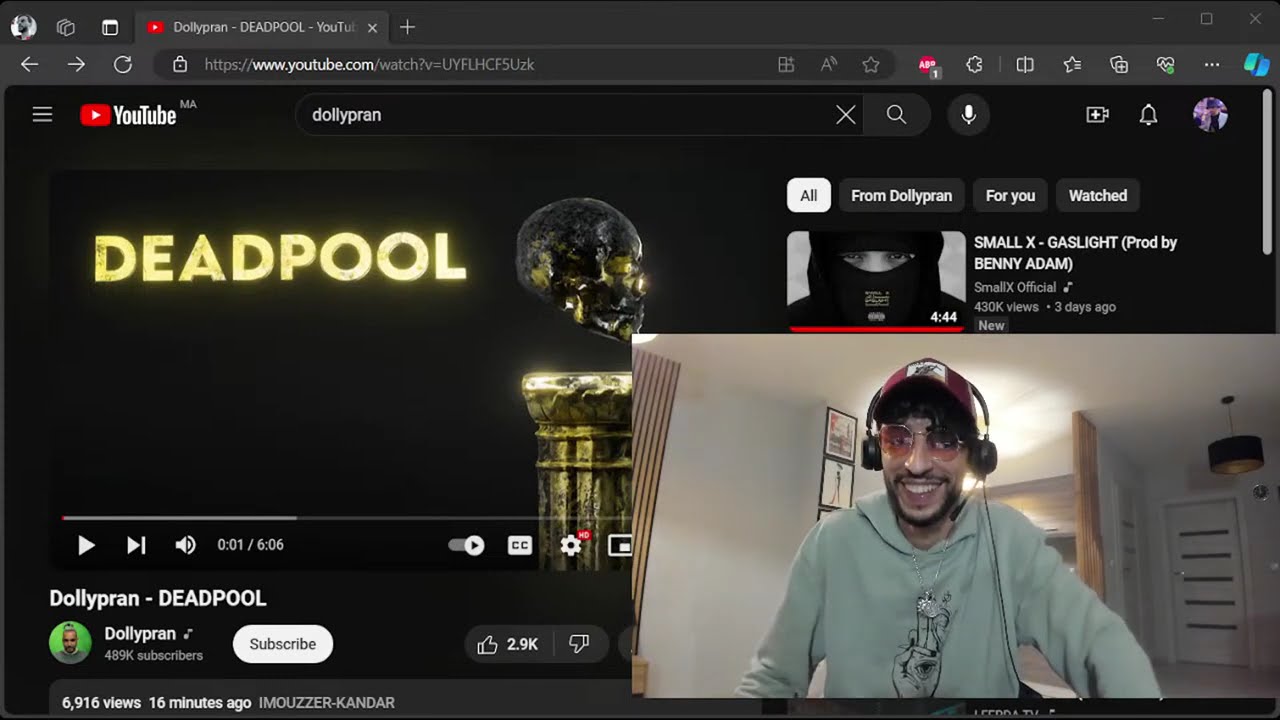This screenshot has height=720, width=1280.
Task: Open a new browser tab
Action: point(407,27)
